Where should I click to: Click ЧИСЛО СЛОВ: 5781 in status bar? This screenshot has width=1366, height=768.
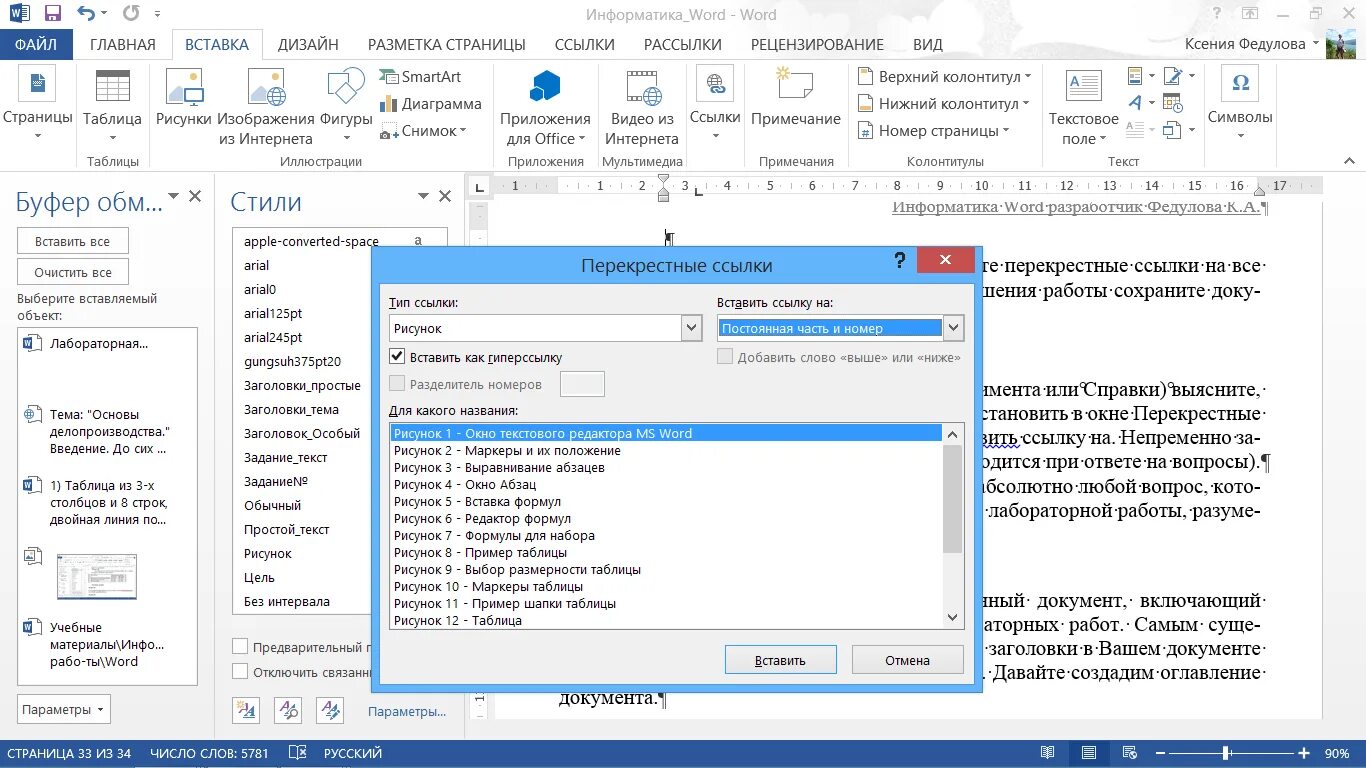(209, 753)
